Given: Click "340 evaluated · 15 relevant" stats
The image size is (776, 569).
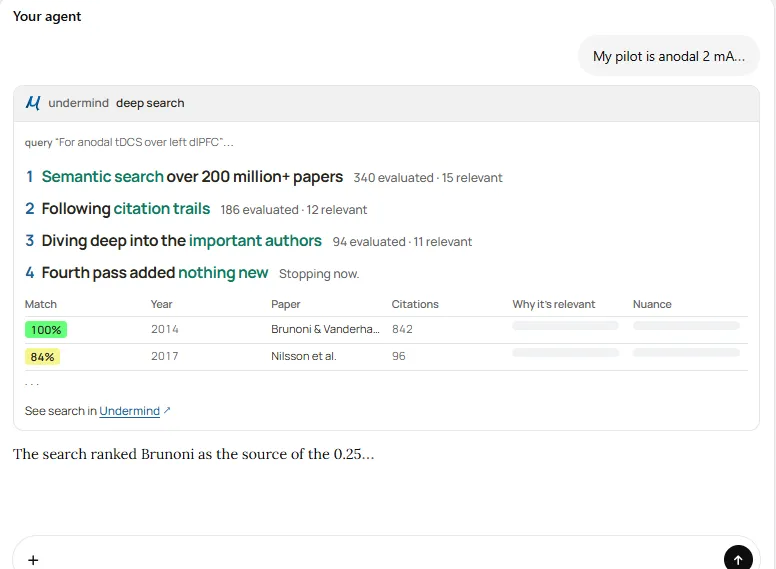Looking at the screenshot, I should [x=428, y=178].
